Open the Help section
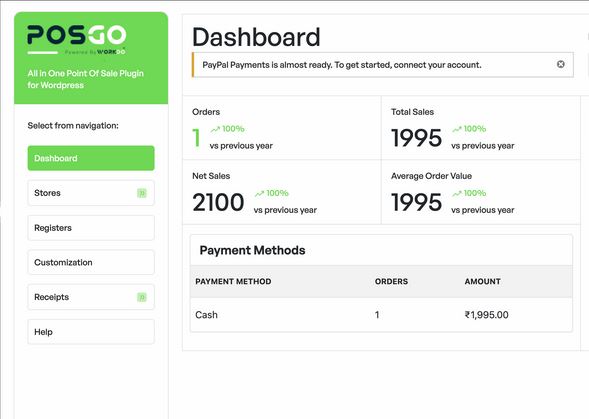 tap(91, 332)
